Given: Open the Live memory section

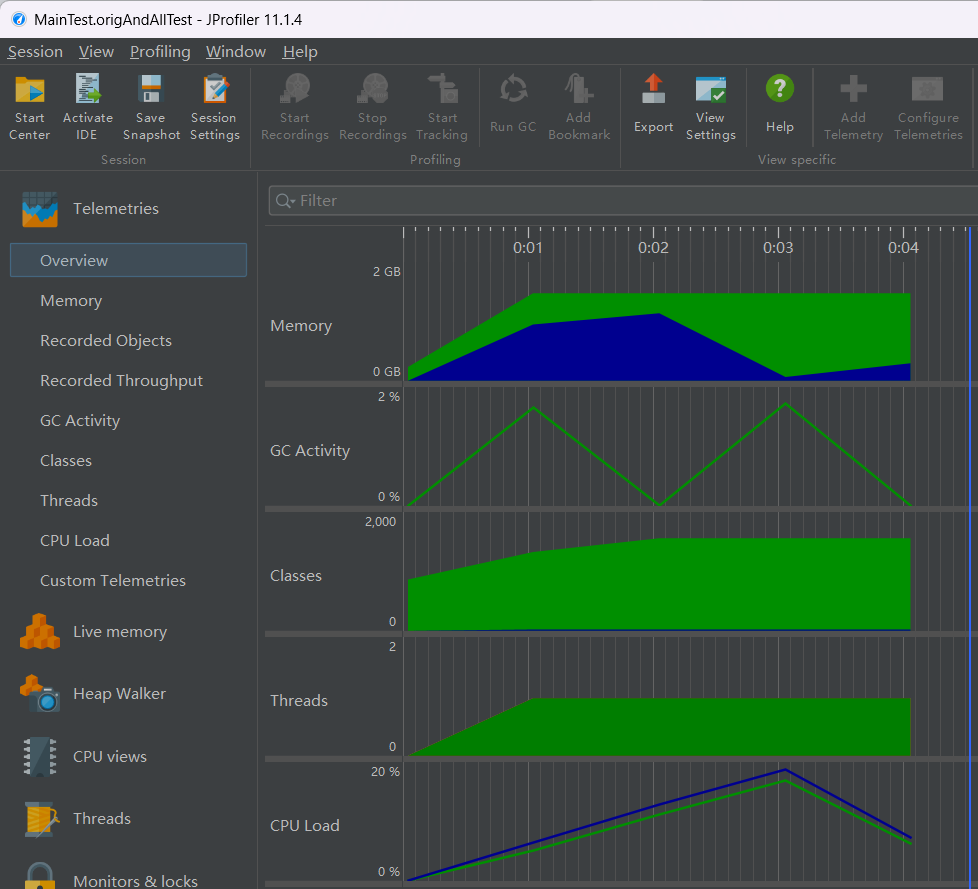Looking at the screenshot, I should tap(119, 632).
